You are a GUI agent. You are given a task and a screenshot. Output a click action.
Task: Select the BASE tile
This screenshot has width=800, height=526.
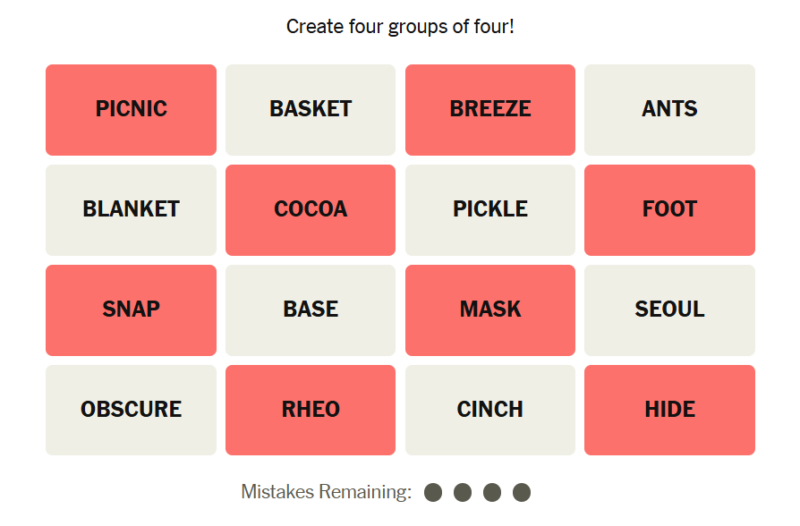tap(310, 310)
